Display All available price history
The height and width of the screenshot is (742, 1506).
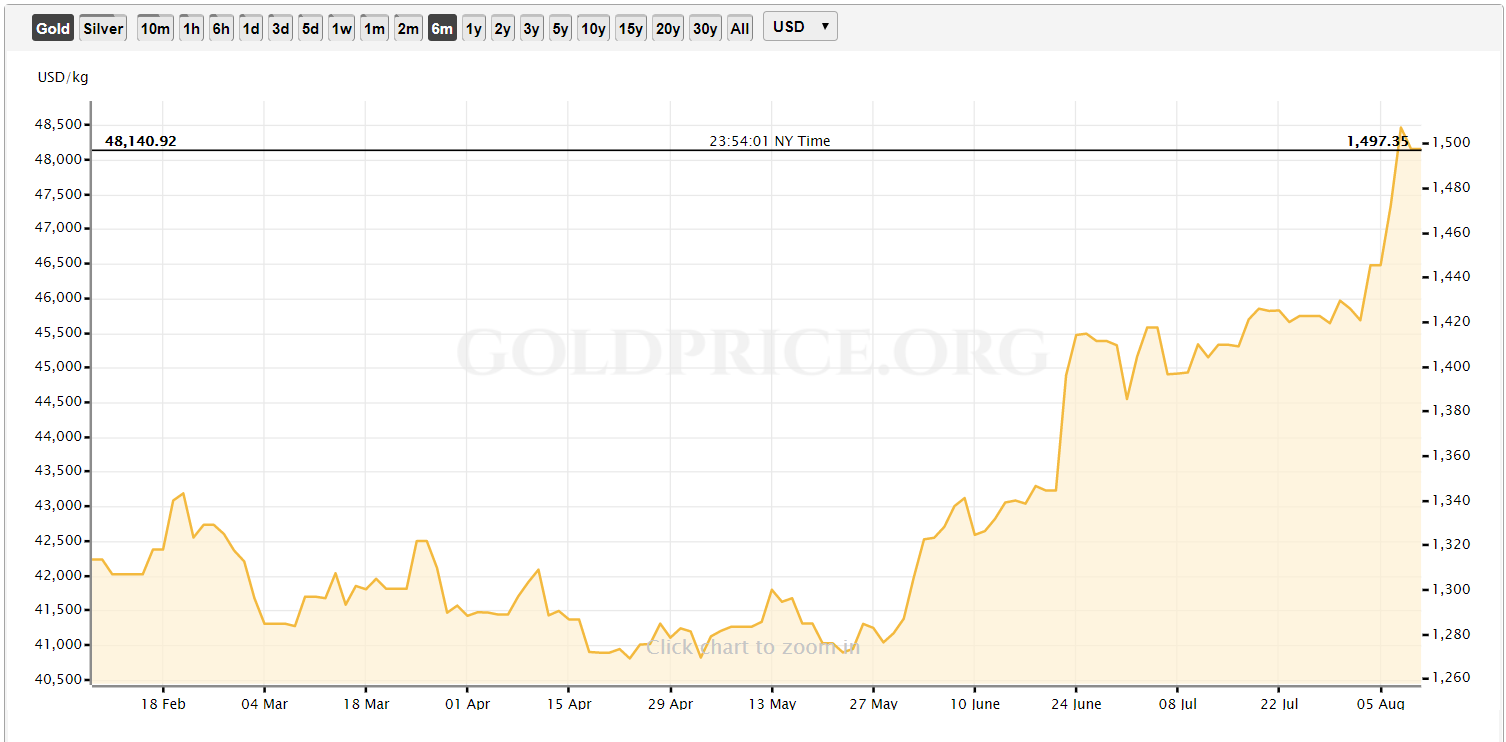pyautogui.click(x=740, y=28)
